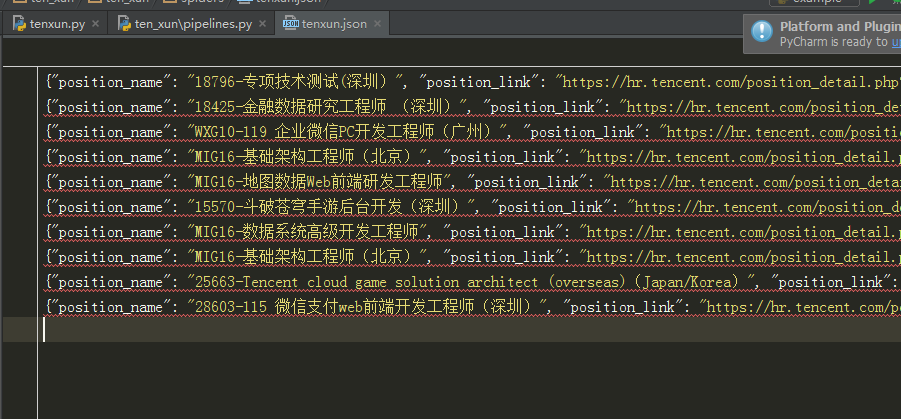The width and height of the screenshot is (901, 419).
Task: Click the hr.tencent.com URL on the 28603-115 line
Action: 803,307
